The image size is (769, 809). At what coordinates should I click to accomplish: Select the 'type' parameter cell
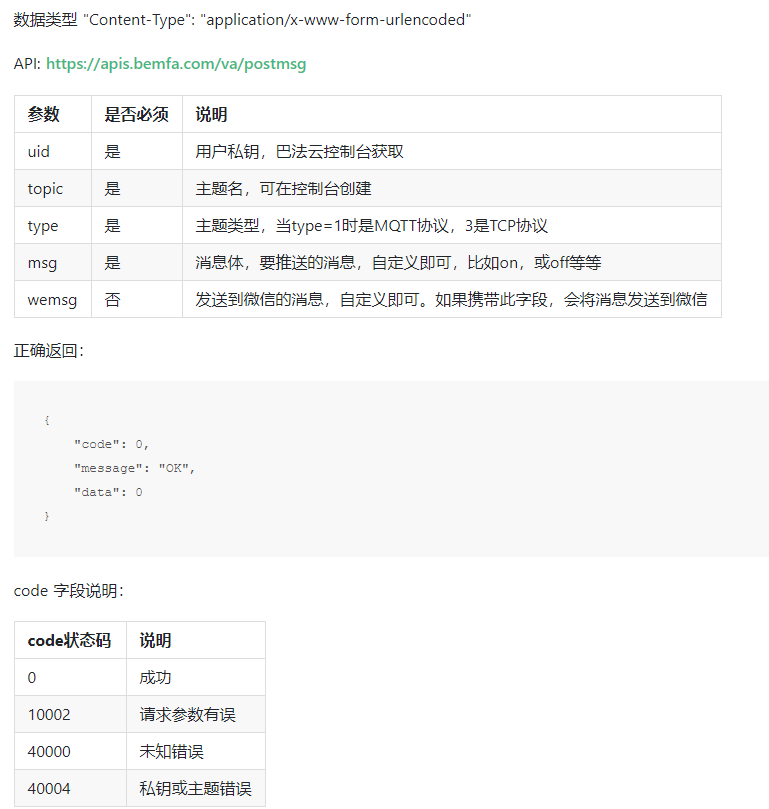coord(53,225)
